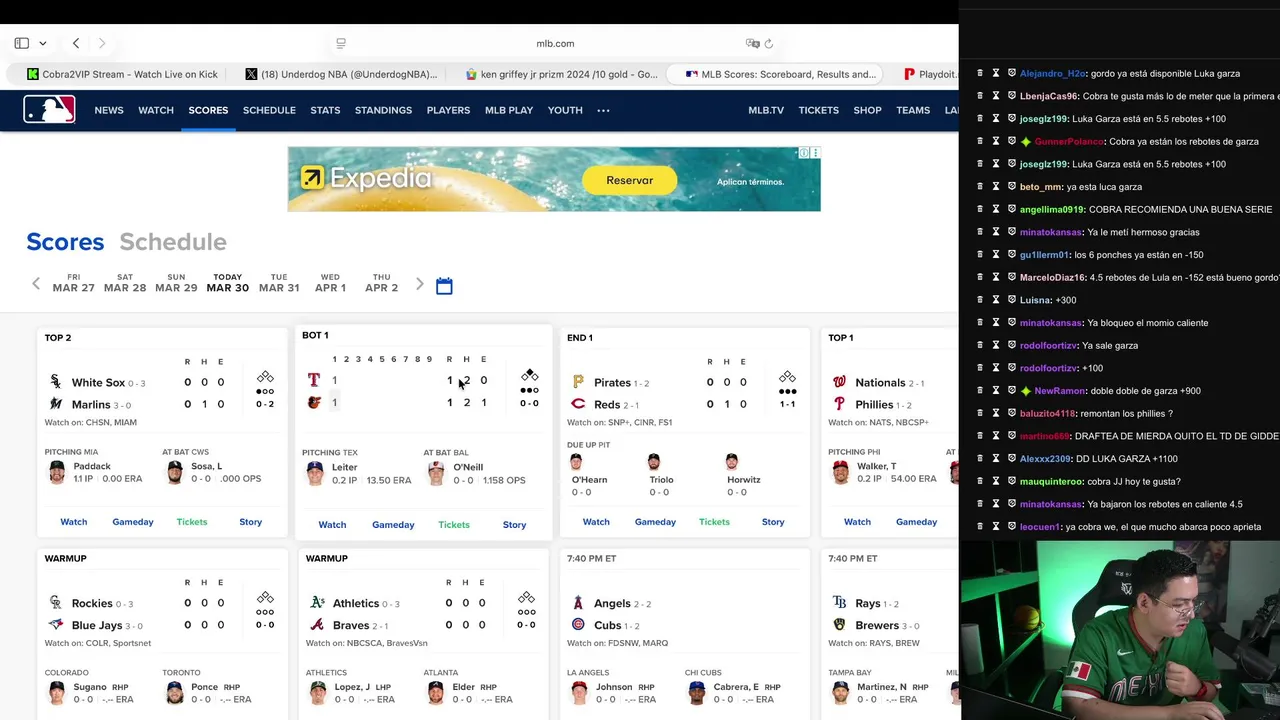Click the Phillies team logo
1280x720 pixels.
coord(839,404)
